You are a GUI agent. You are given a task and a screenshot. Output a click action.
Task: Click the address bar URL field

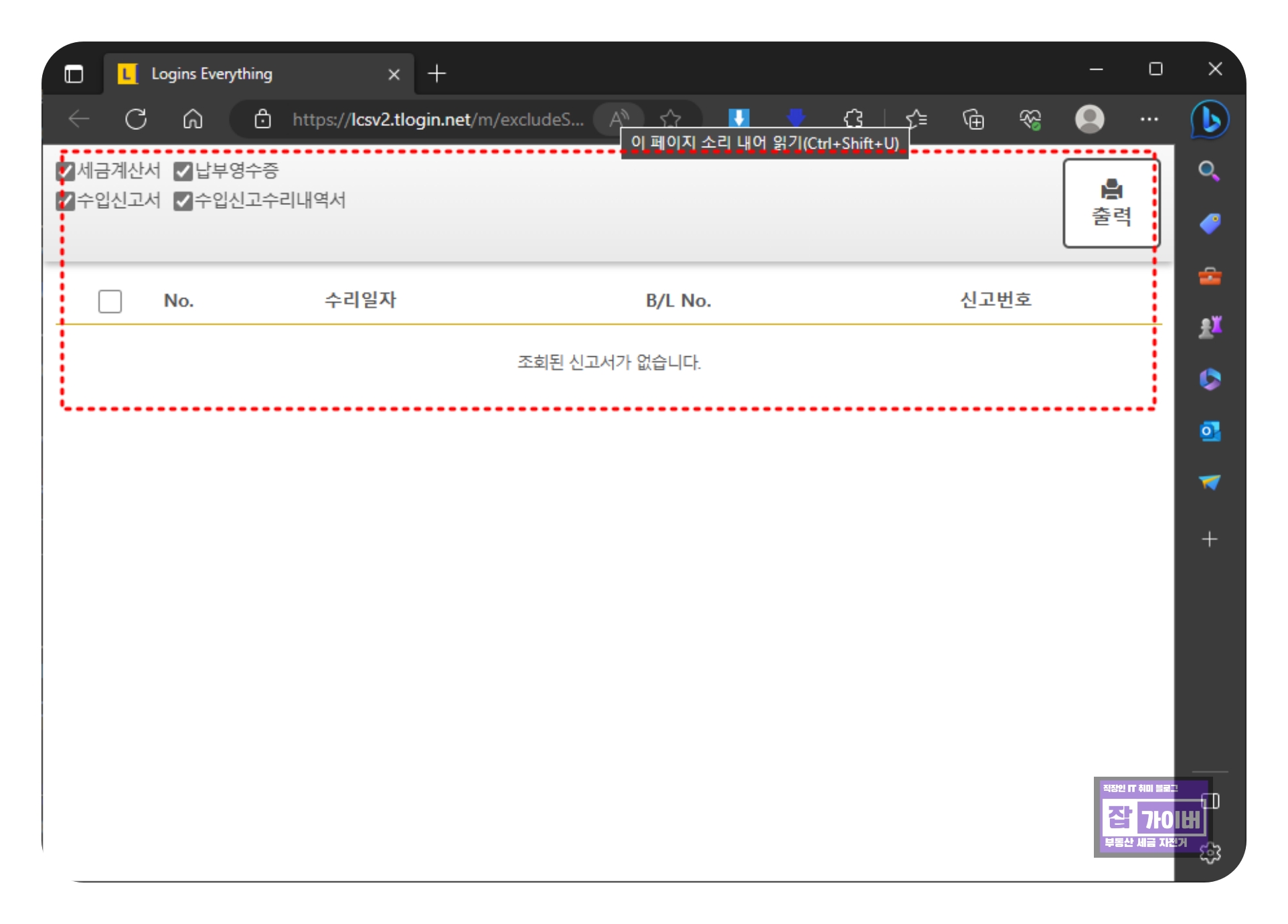point(435,119)
